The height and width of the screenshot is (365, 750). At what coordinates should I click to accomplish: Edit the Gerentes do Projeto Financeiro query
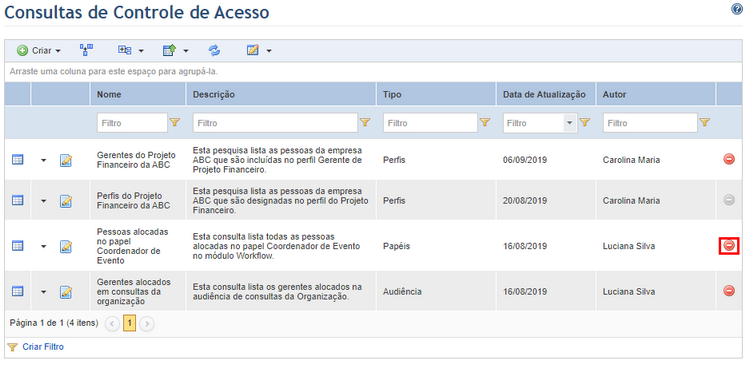pyautogui.click(x=66, y=160)
